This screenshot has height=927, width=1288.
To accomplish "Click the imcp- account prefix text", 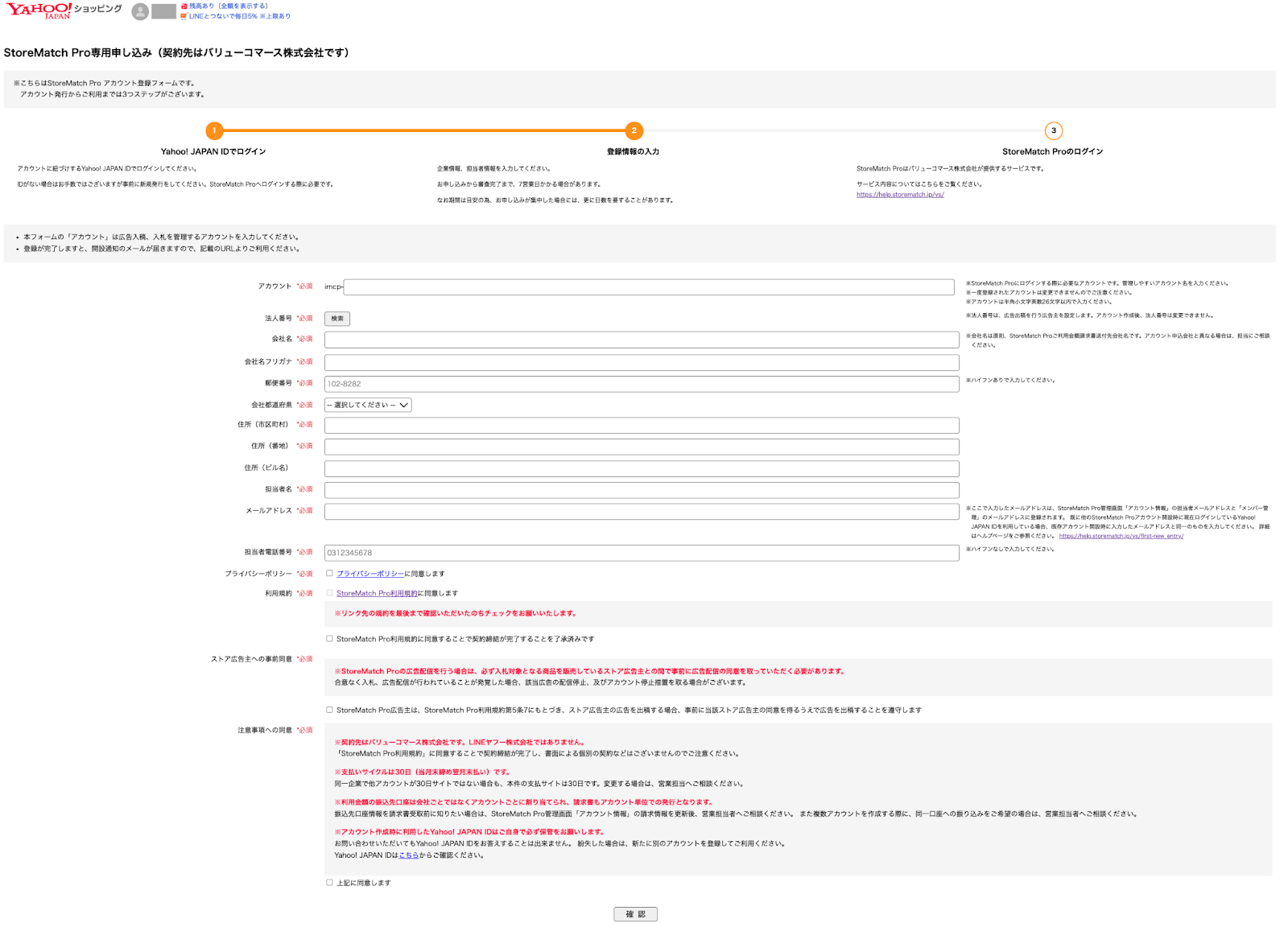I will pyautogui.click(x=333, y=286).
